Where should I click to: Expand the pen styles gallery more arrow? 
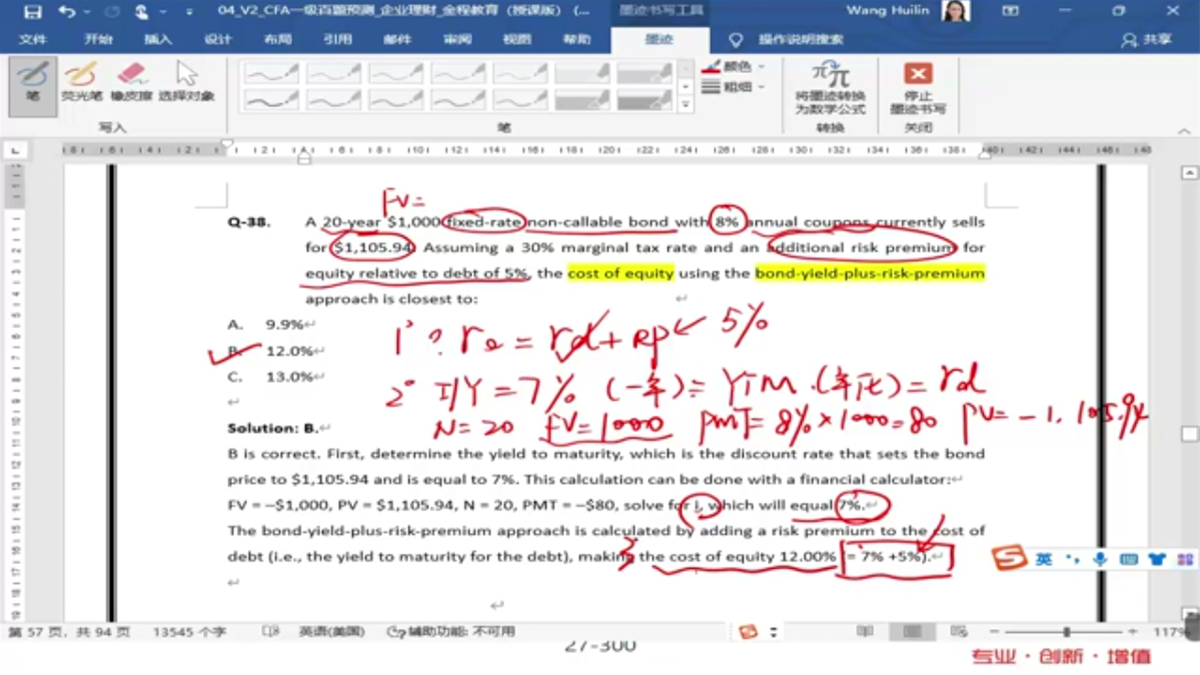(x=685, y=104)
